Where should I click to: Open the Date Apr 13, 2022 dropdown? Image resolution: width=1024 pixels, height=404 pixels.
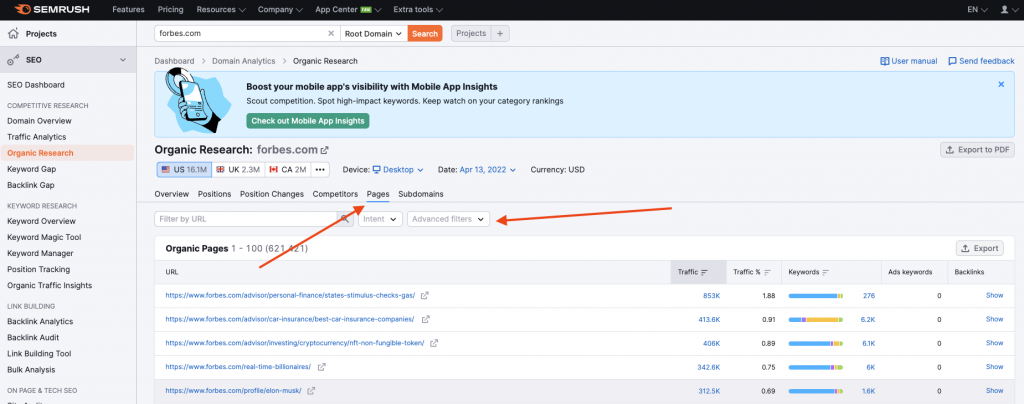click(487, 169)
